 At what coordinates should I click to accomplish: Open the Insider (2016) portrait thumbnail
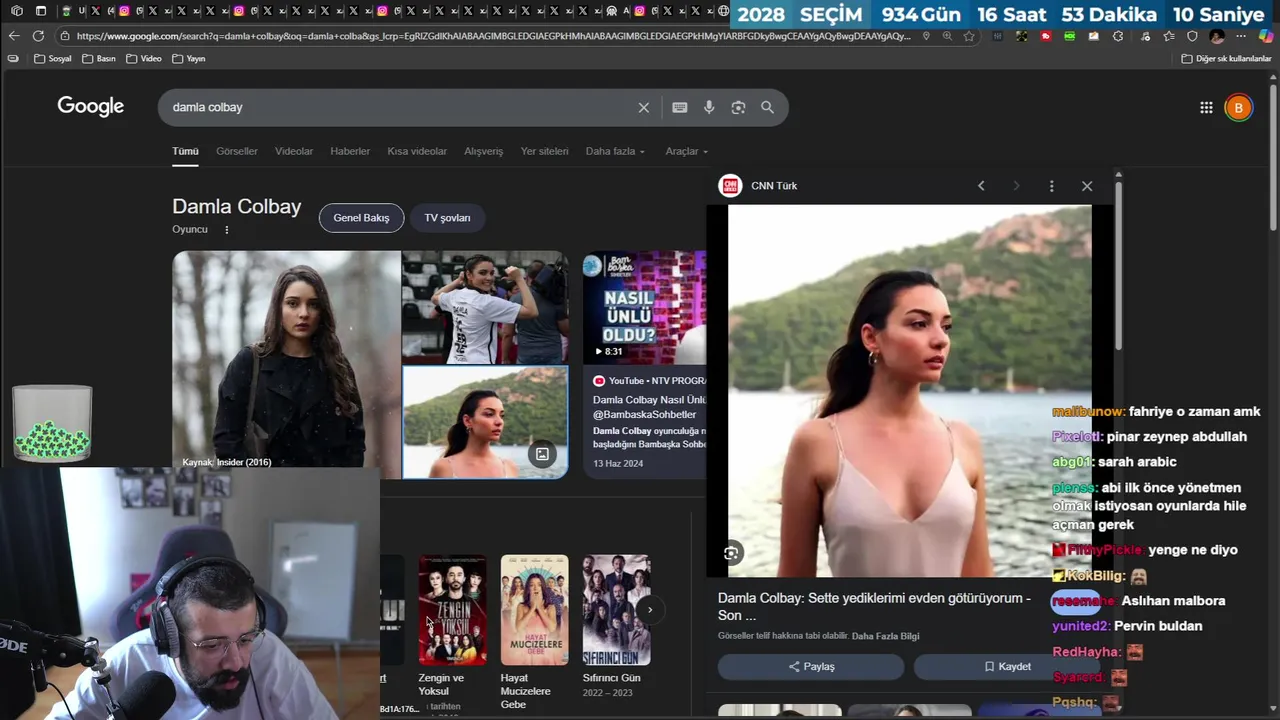pyautogui.click(x=287, y=360)
